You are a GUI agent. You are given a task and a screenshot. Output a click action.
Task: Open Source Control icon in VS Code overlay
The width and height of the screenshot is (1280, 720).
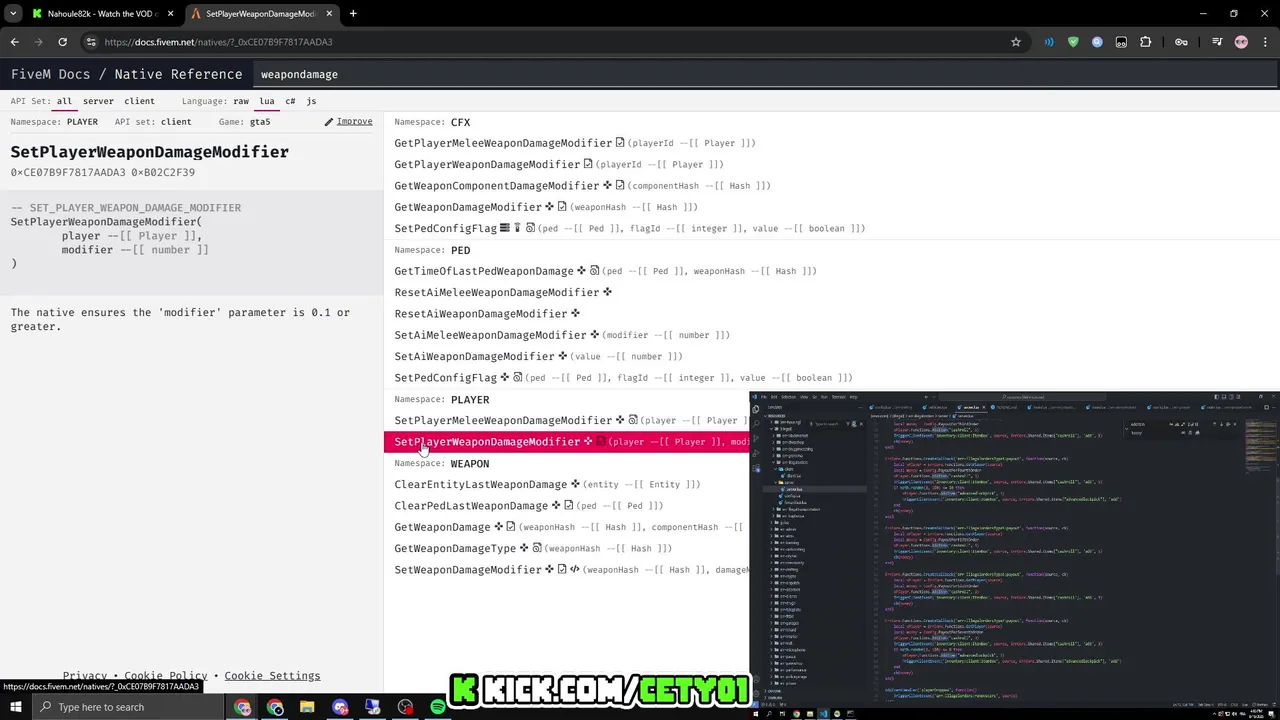[x=755, y=438]
